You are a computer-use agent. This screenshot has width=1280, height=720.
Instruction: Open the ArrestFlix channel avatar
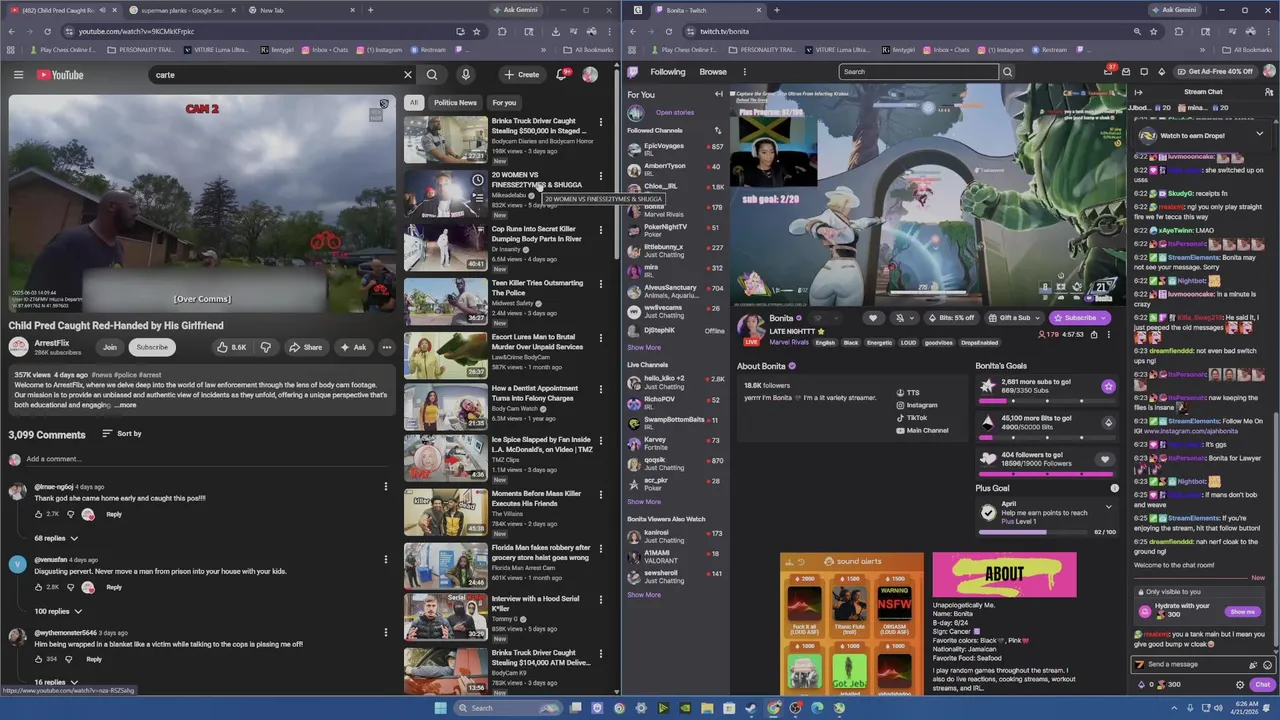(18, 347)
